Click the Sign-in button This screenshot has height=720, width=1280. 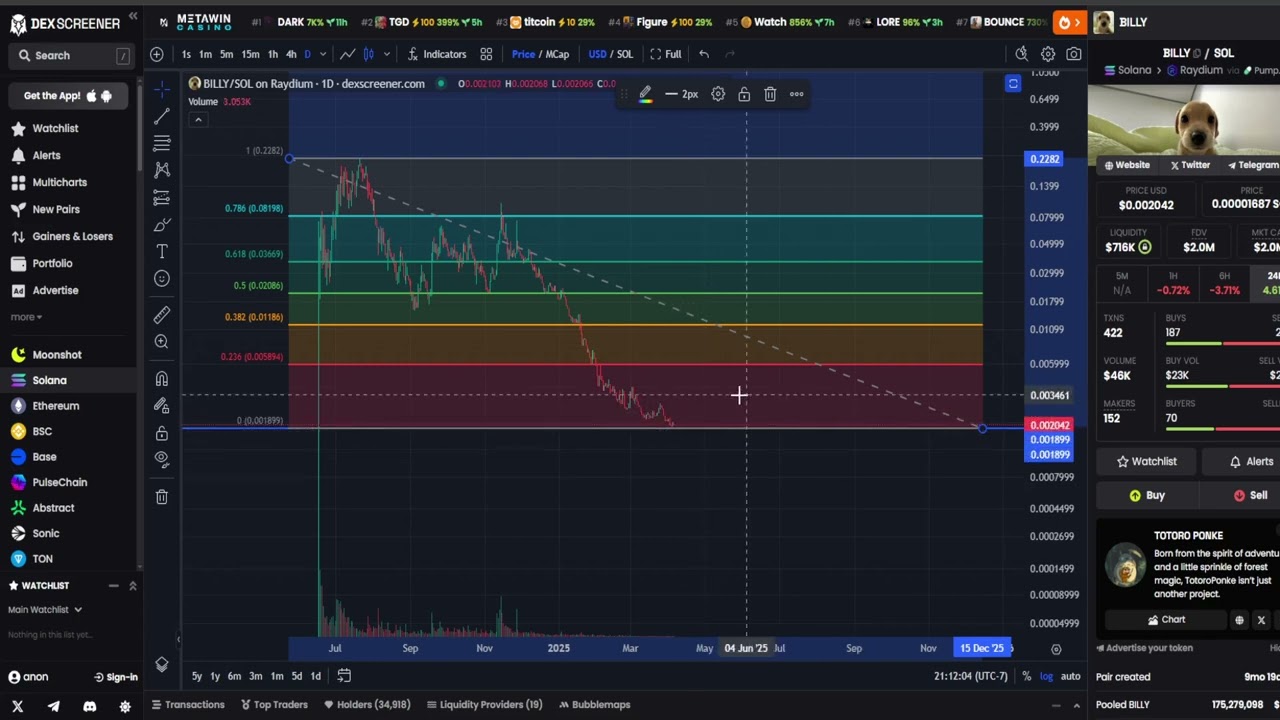pos(116,677)
